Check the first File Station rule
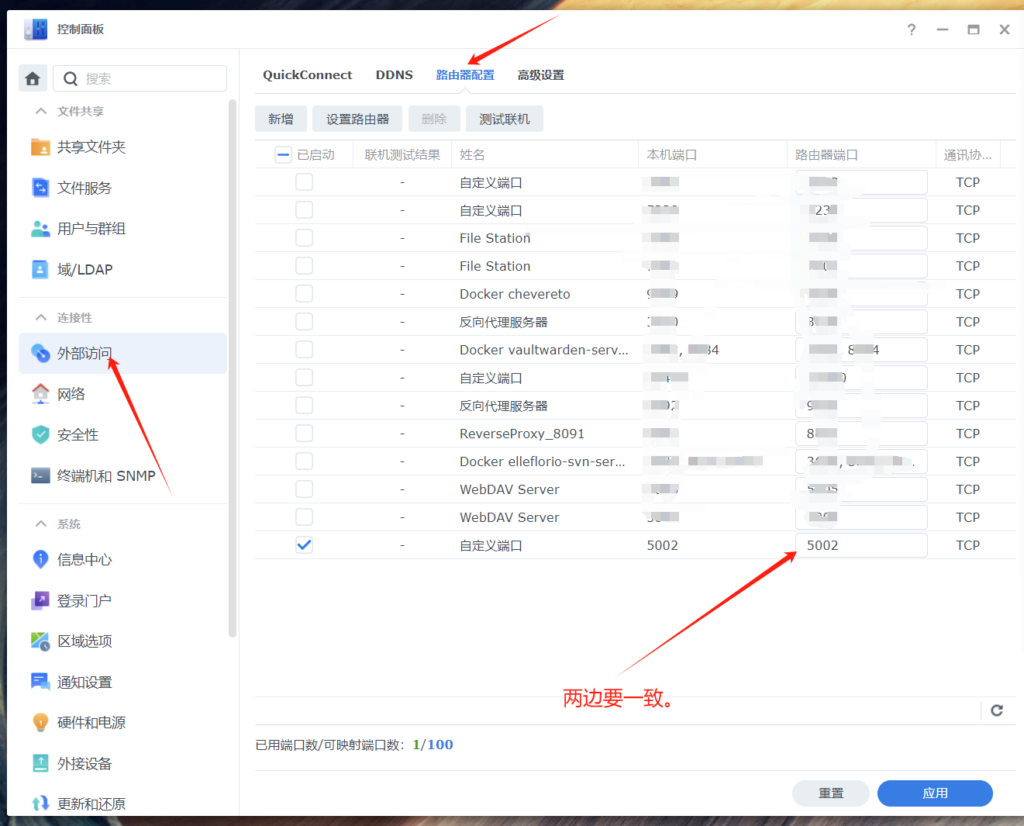The image size is (1024, 826). [x=304, y=238]
